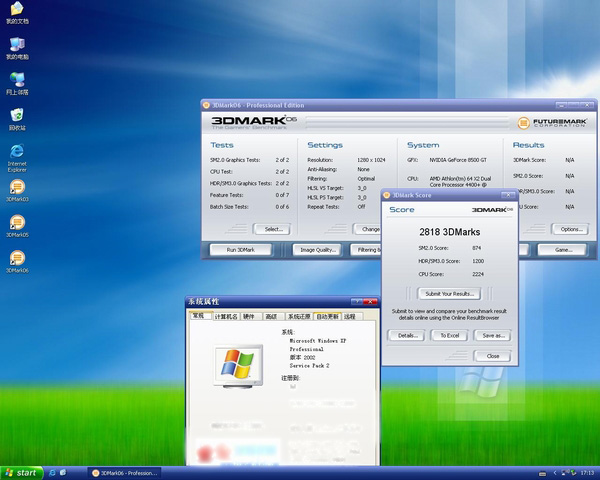Click the Start button
Viewport: 600px width, 480px height.
pos(21,472)
